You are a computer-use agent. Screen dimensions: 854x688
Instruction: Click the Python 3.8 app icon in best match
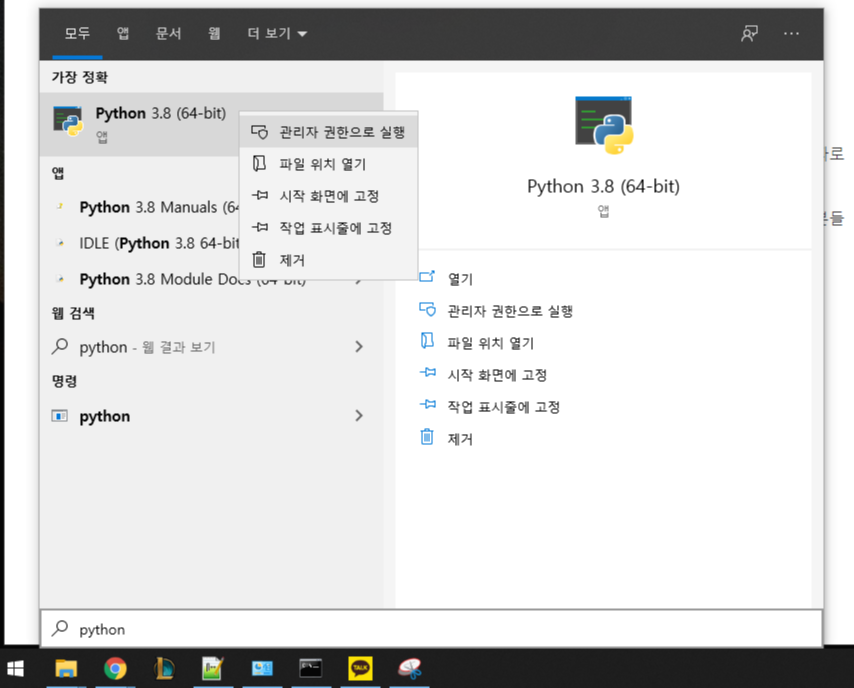point(68,121)
